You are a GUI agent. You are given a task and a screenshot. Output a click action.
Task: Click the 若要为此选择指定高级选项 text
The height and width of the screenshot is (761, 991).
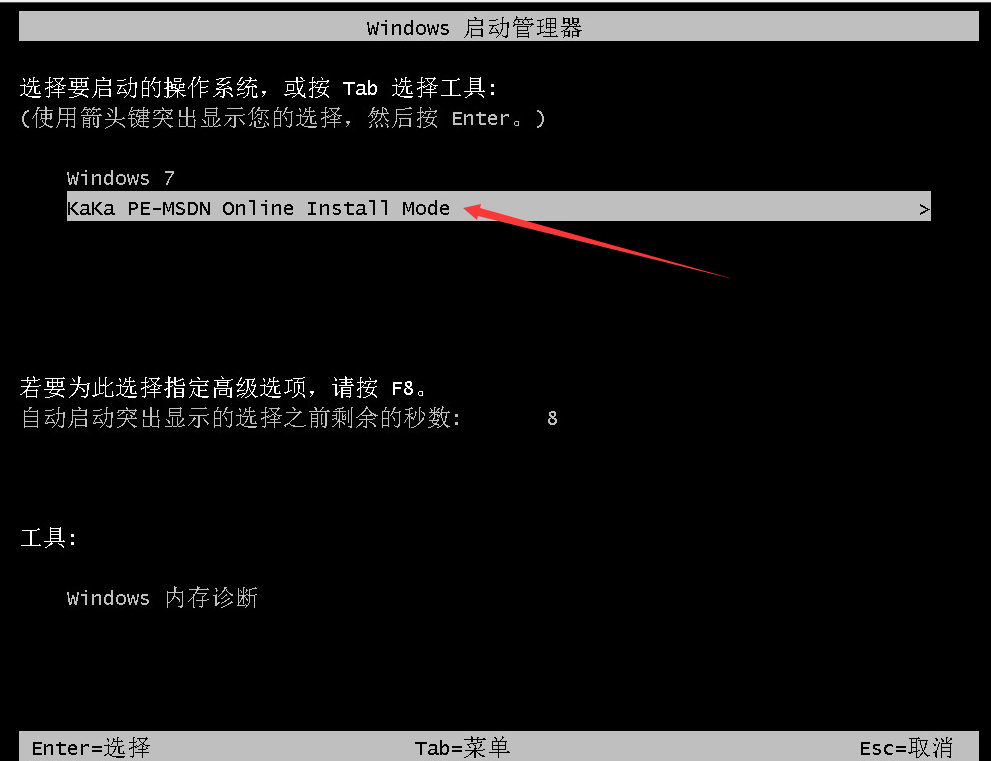point(162,387)
